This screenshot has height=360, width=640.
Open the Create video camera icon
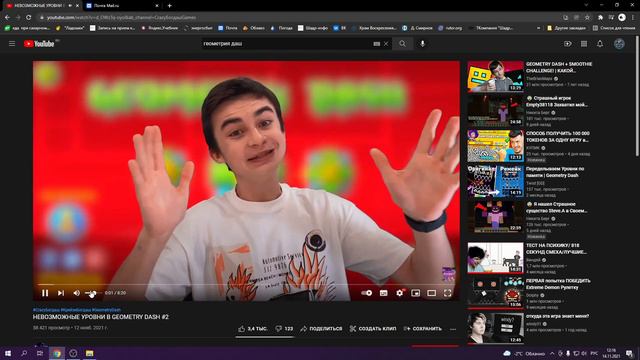pos(567,44)
